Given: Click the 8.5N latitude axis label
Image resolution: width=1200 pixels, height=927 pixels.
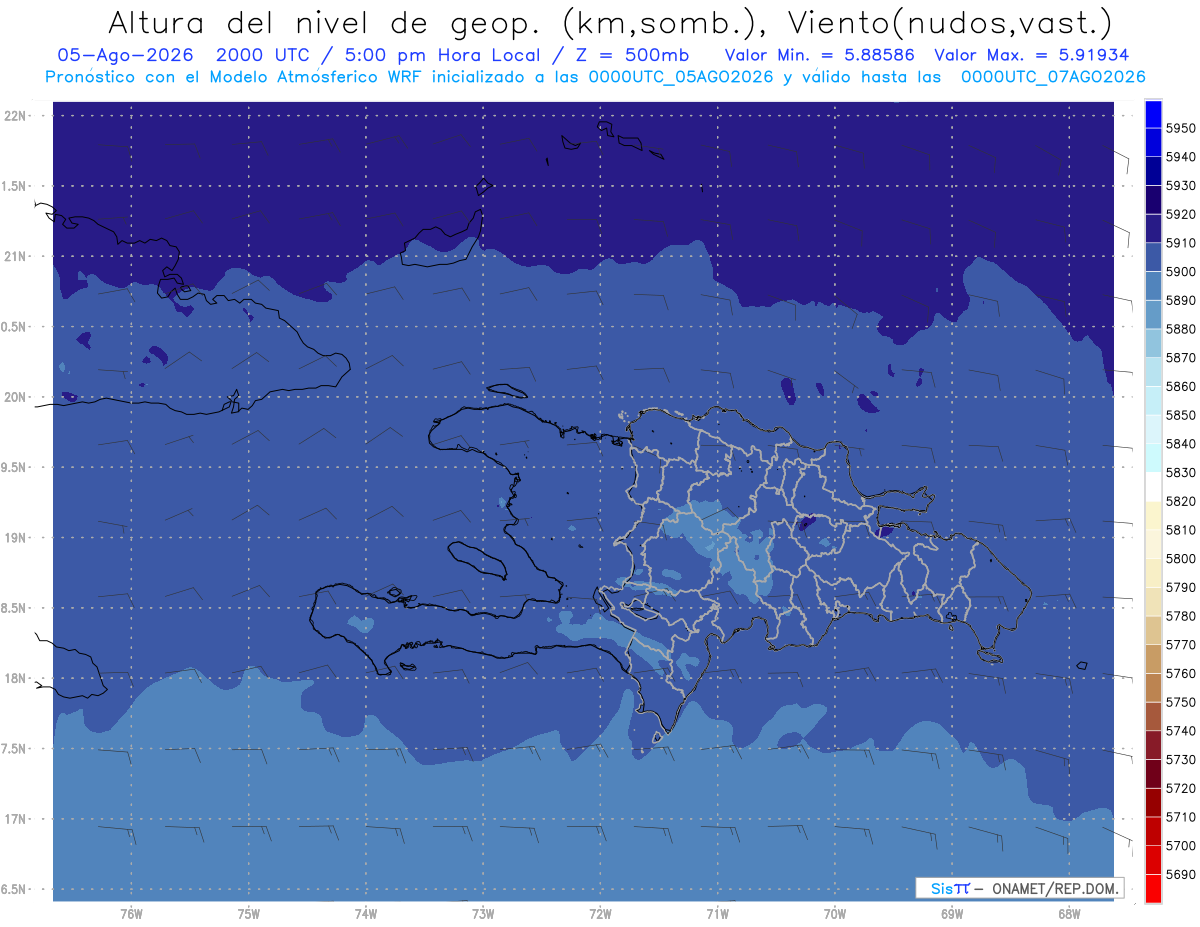Looking at the screenshot, I should click(x=13, y=608).
